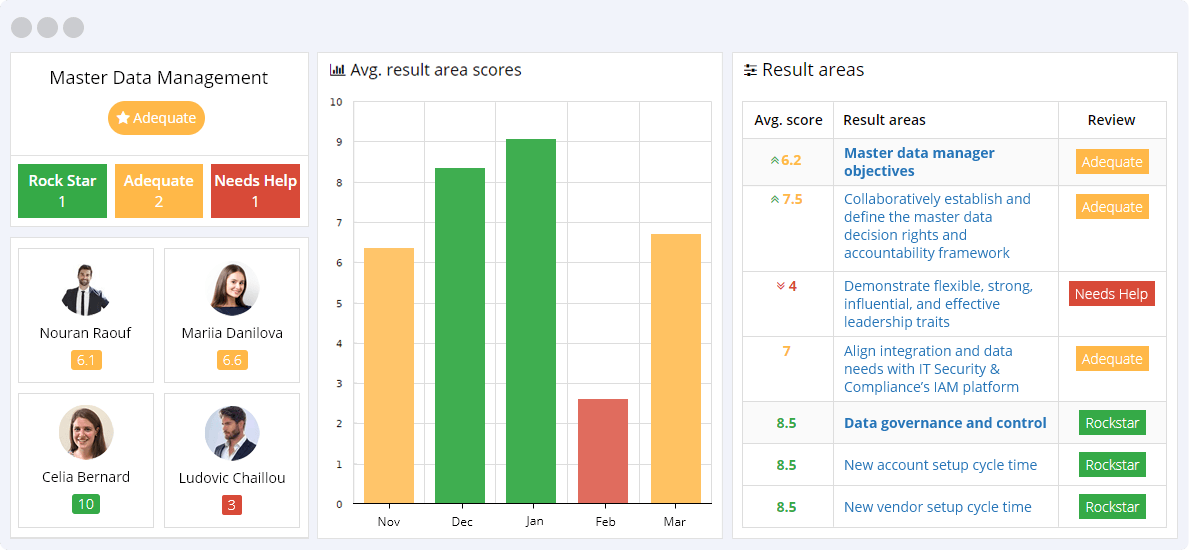Click the sliders icon beside Result areas heading
Screen dimensions: 1189x550
tap(750, 71)
